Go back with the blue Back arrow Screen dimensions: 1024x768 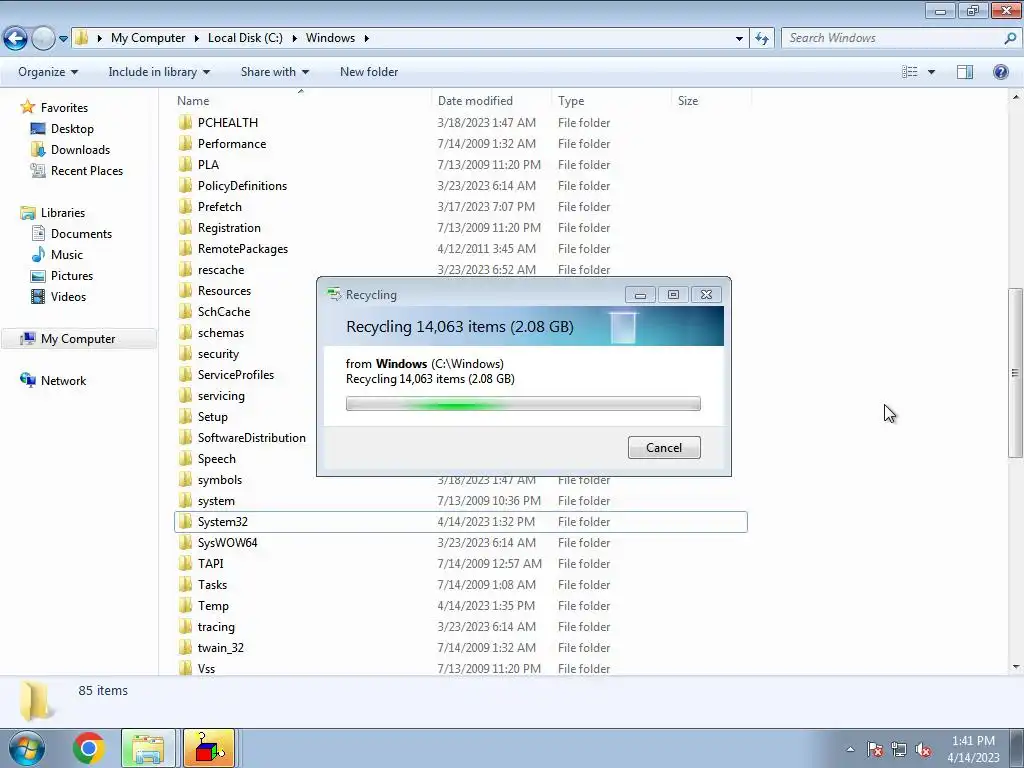coord(16,39)
